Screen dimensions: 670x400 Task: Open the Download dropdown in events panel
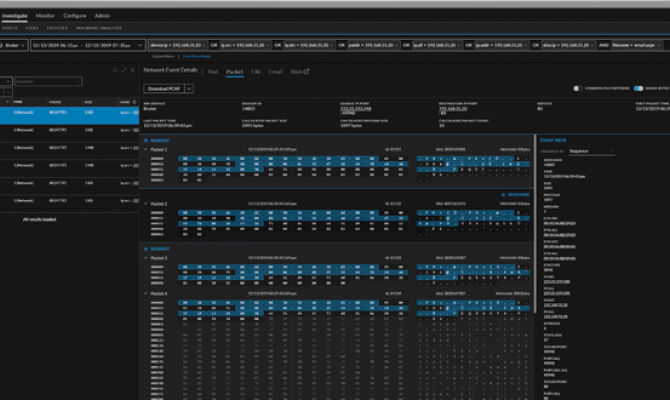48,81
